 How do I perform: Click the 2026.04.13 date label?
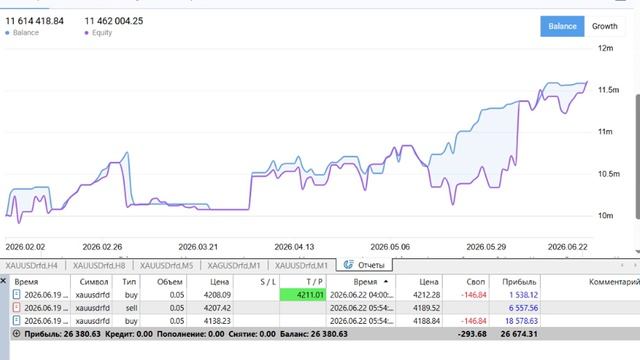pyautogui.click(x=294, y=247)
